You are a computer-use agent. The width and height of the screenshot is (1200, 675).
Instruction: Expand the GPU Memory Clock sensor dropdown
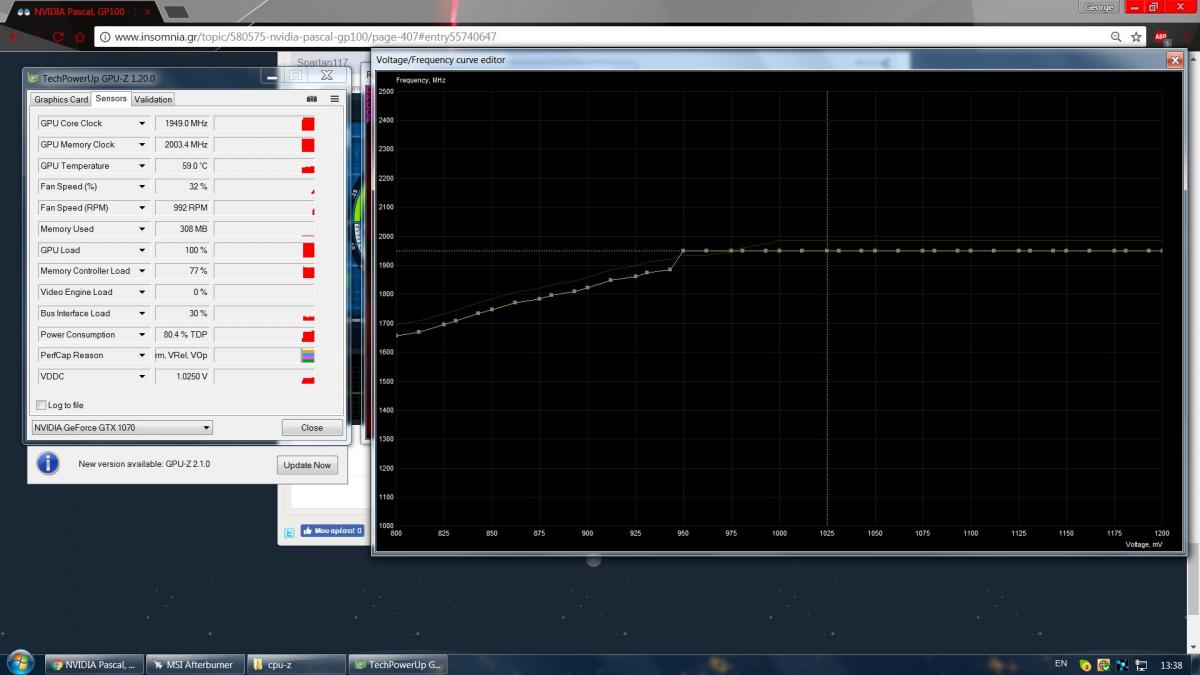[x=142, y=145]
